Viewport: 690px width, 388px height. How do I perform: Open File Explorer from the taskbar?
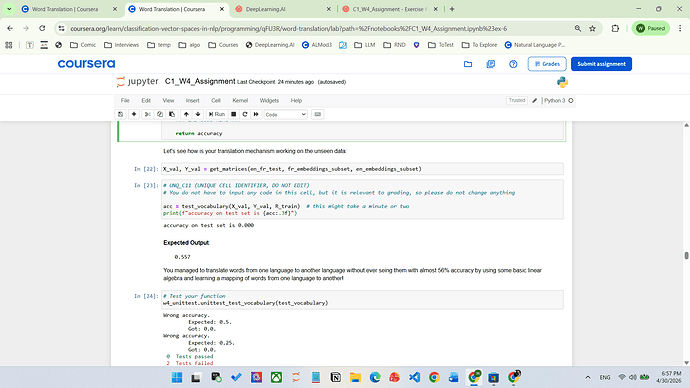click(355, 377)
